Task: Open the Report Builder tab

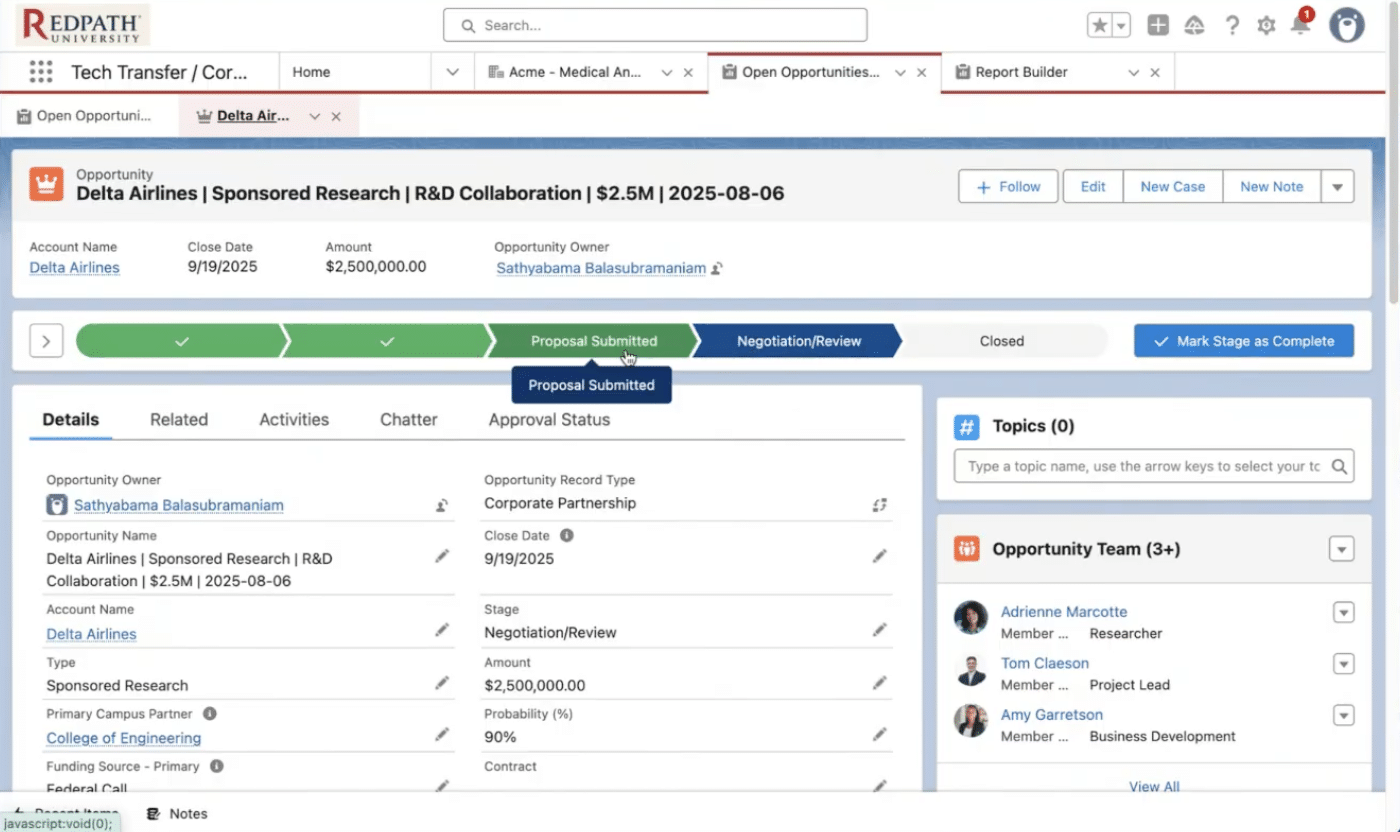Action: [x=1020, y=72]
